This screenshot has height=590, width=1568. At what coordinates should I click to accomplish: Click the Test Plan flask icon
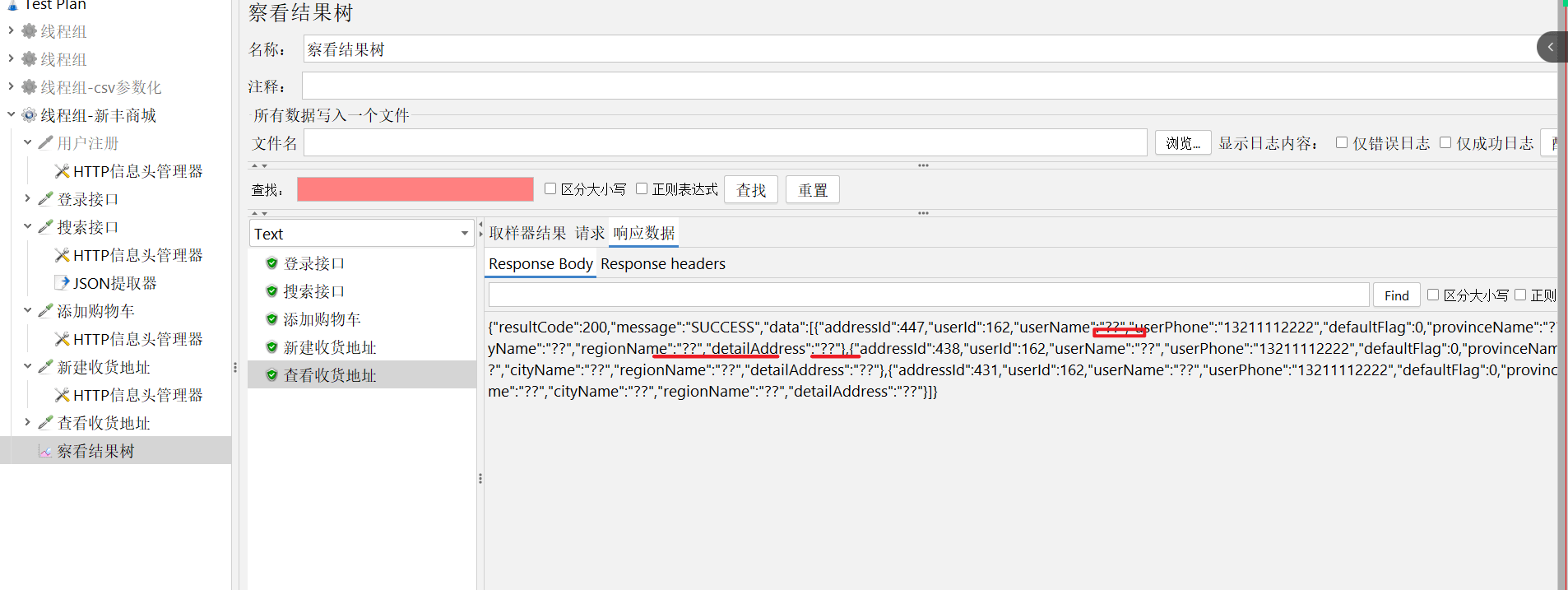click(12, 5)
